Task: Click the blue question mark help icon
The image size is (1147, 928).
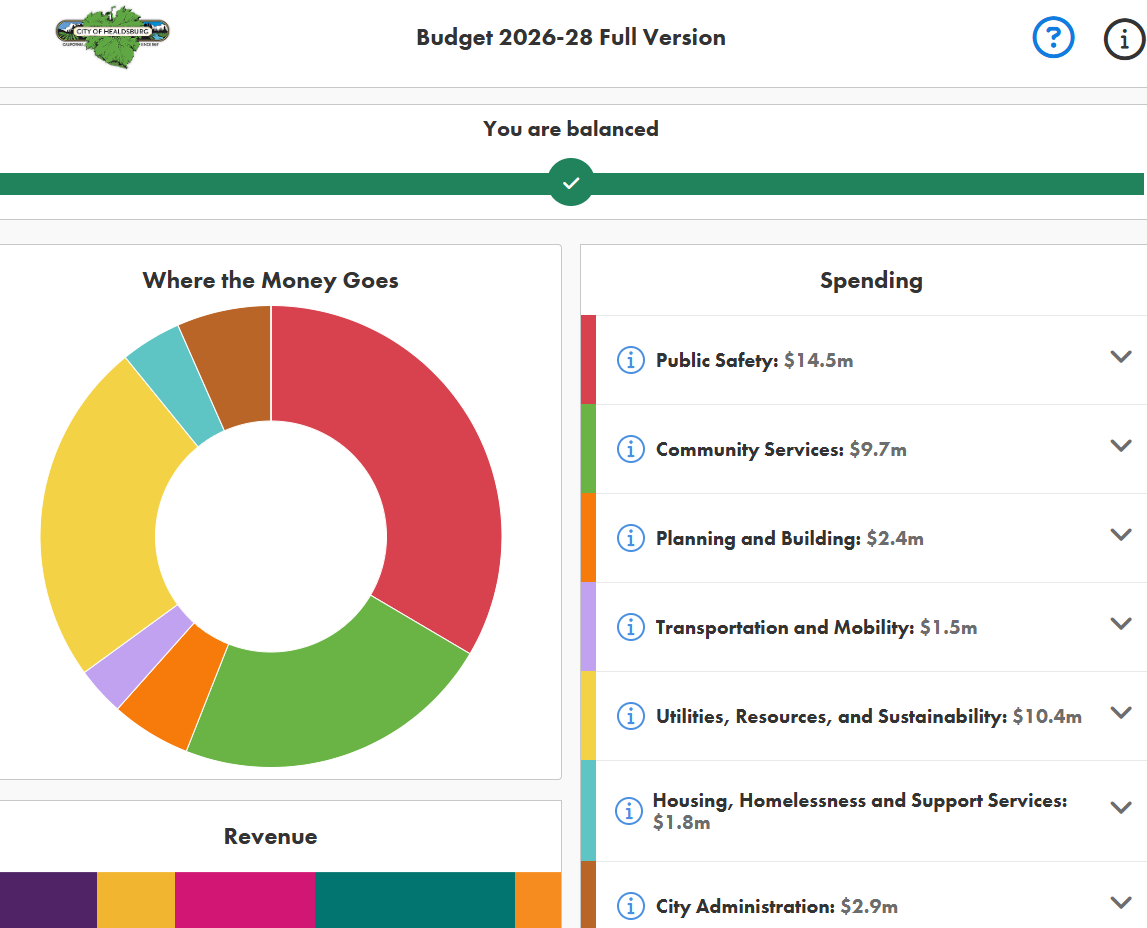Action: (1053, 39)
